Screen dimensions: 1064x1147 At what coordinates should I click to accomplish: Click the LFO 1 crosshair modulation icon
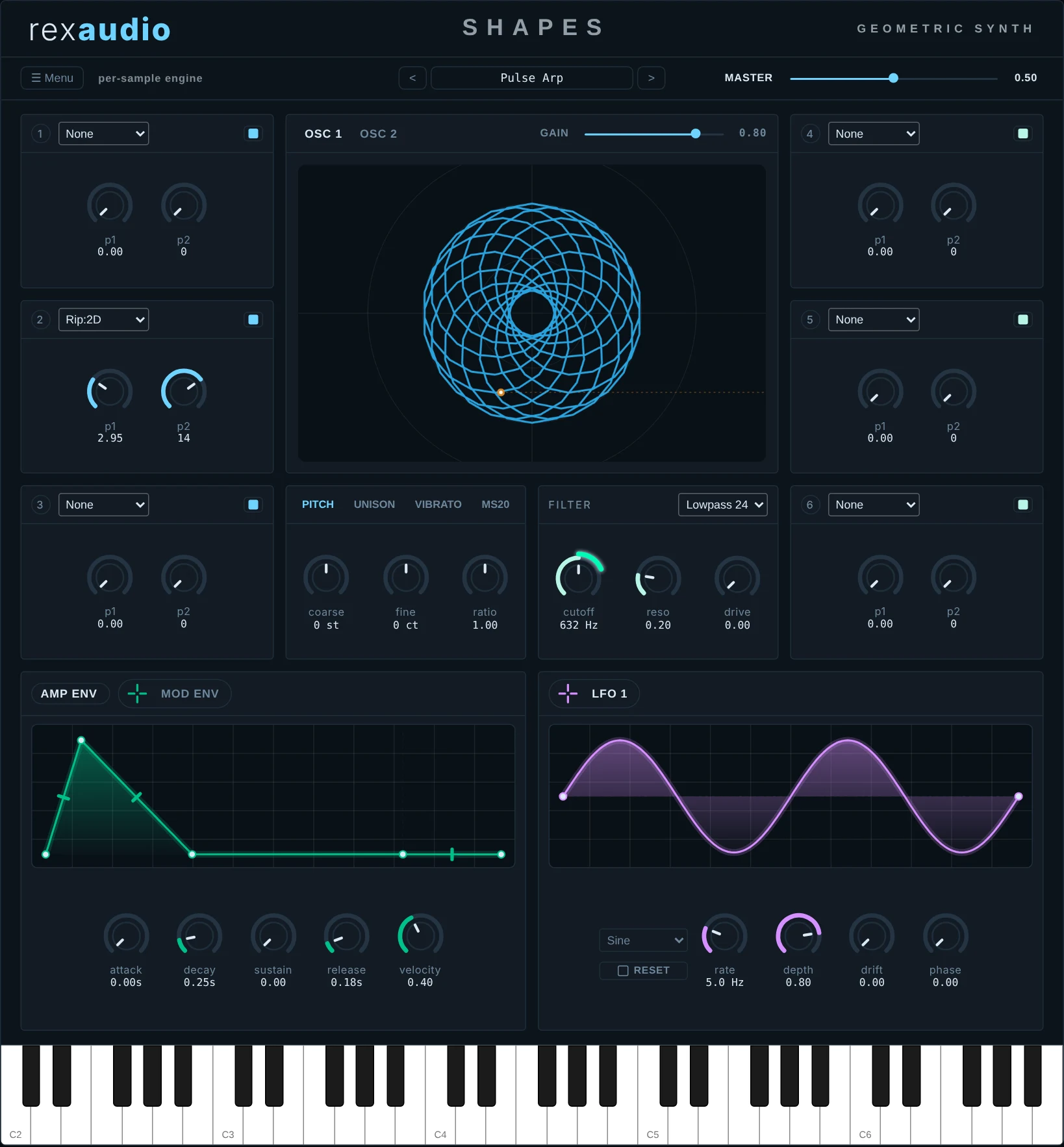tap(568, 693)
